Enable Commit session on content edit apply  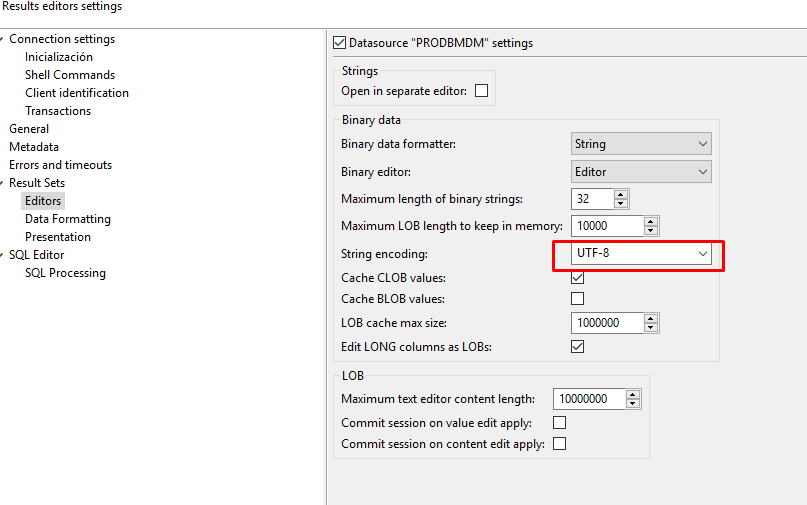tap(559, 444)
